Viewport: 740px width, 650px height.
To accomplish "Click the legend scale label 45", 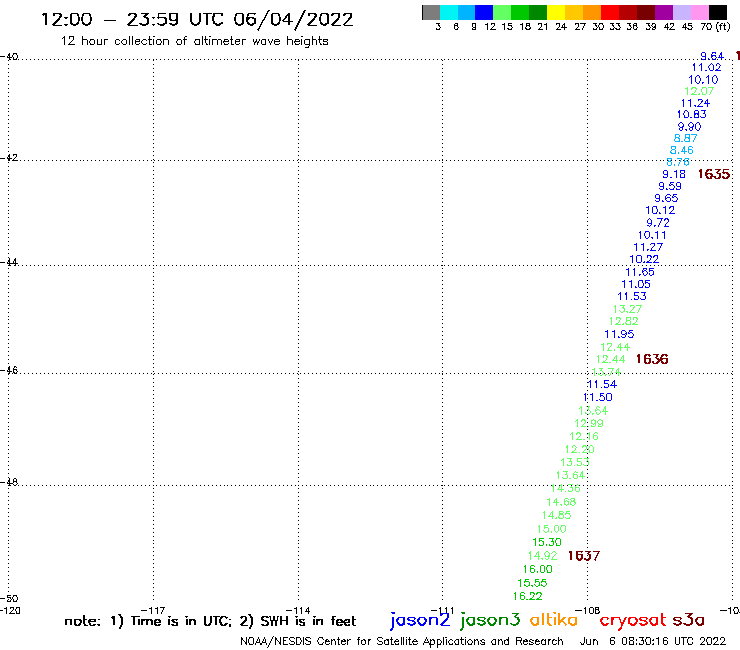I will point(687,27).
